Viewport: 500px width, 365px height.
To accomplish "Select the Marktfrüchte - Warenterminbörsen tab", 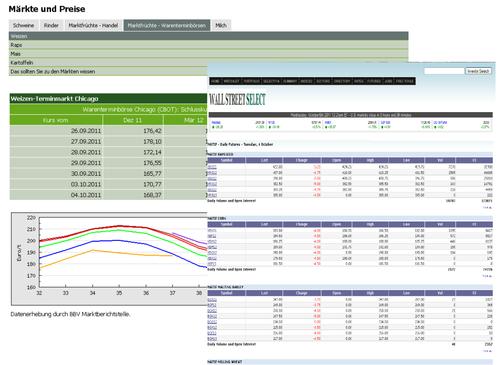I will pyautogui.click(x=167, y=25).
